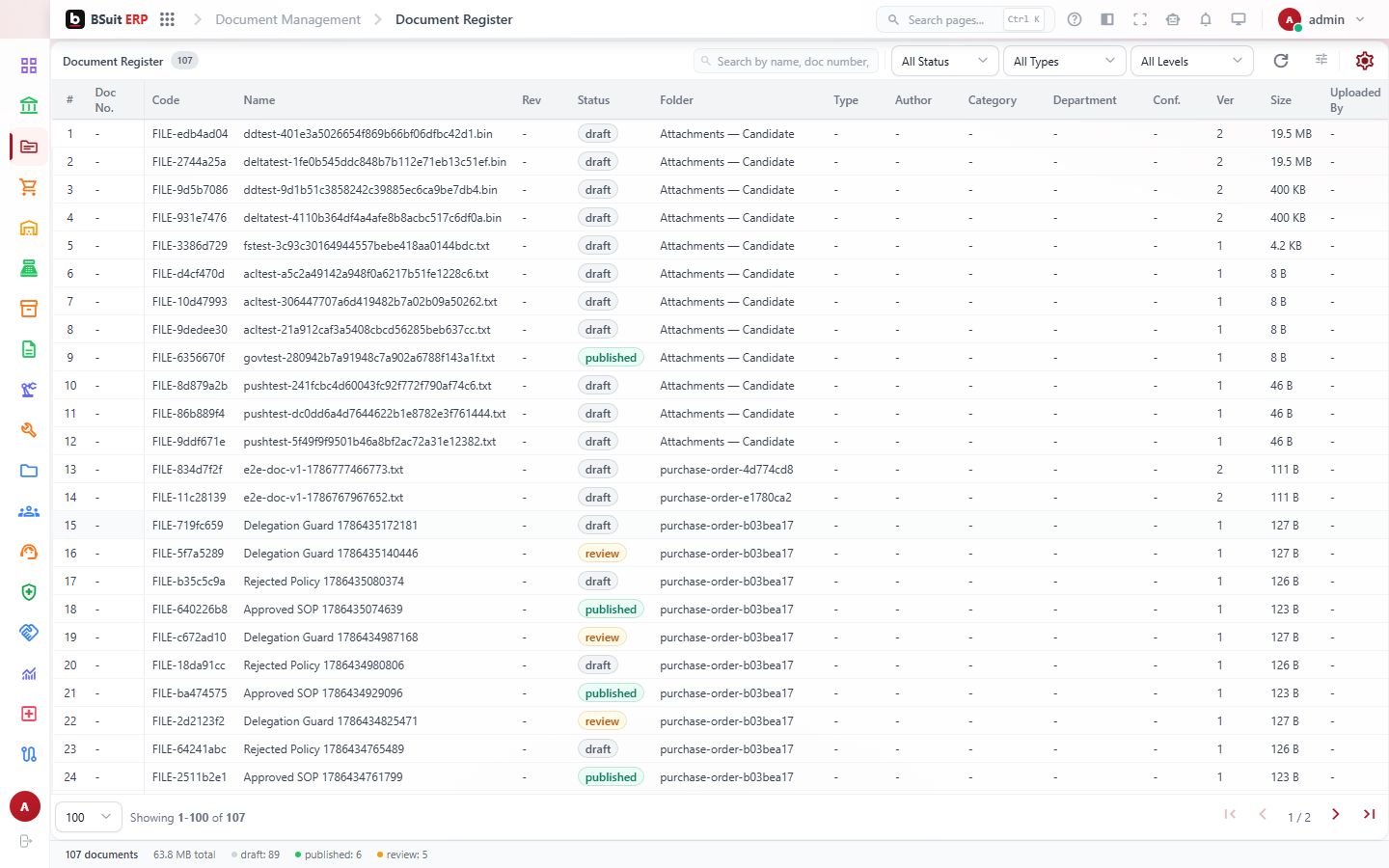
Task: Open the dashboard grid icon in sidebar
Action: [29, 66]
